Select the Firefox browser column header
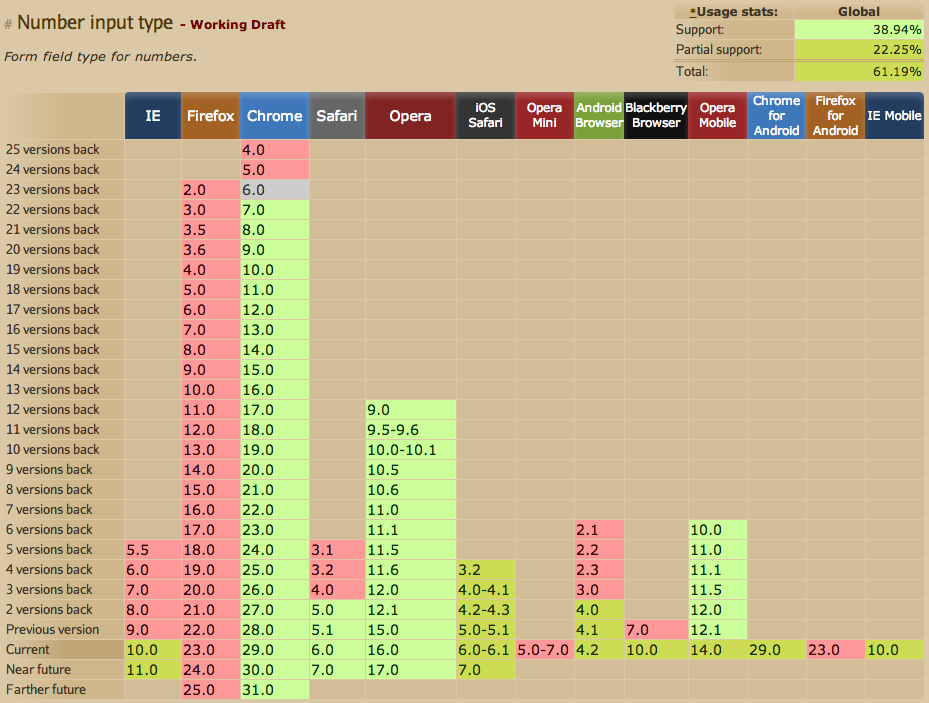Viewport: 929px width, 703px height. (210, 116)
